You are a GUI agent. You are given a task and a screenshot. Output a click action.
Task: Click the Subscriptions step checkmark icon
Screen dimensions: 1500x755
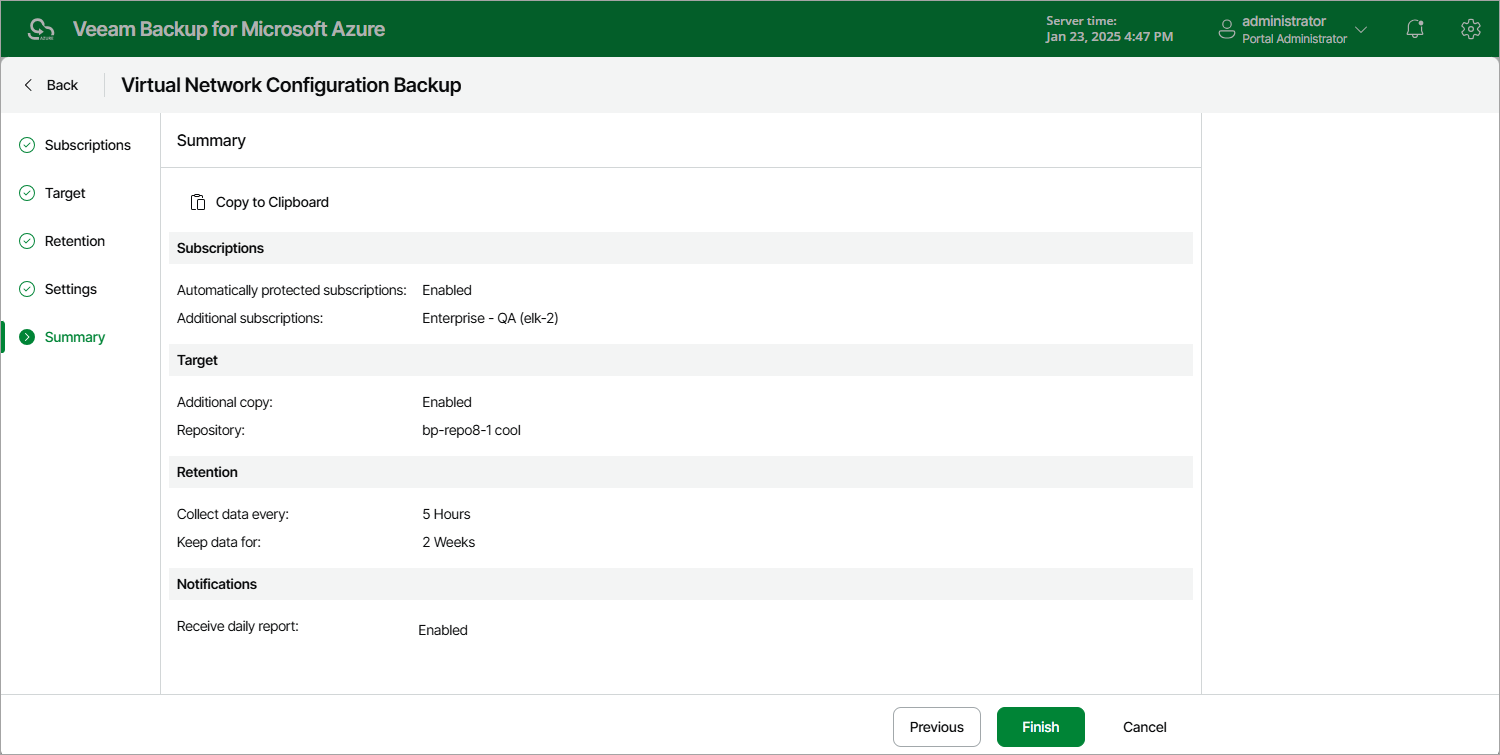(27, 145)
